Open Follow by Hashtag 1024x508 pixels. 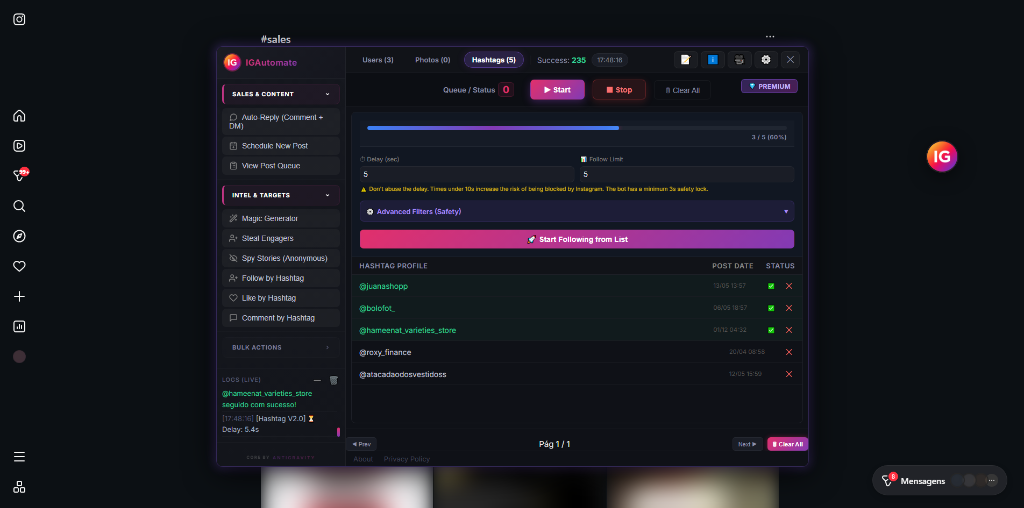point(281,278)
